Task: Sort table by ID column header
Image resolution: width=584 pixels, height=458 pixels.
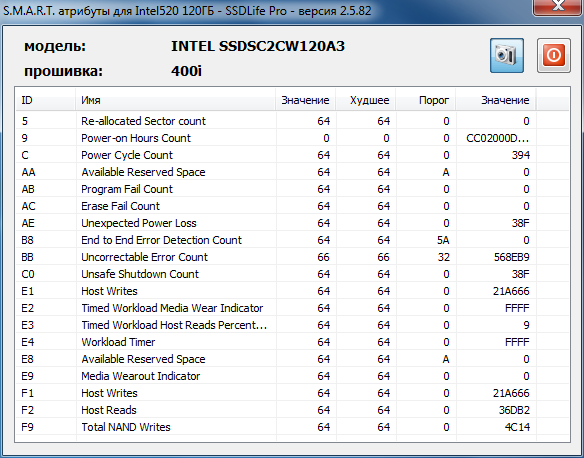Action: pyautogui.click(x=45, y=100)
